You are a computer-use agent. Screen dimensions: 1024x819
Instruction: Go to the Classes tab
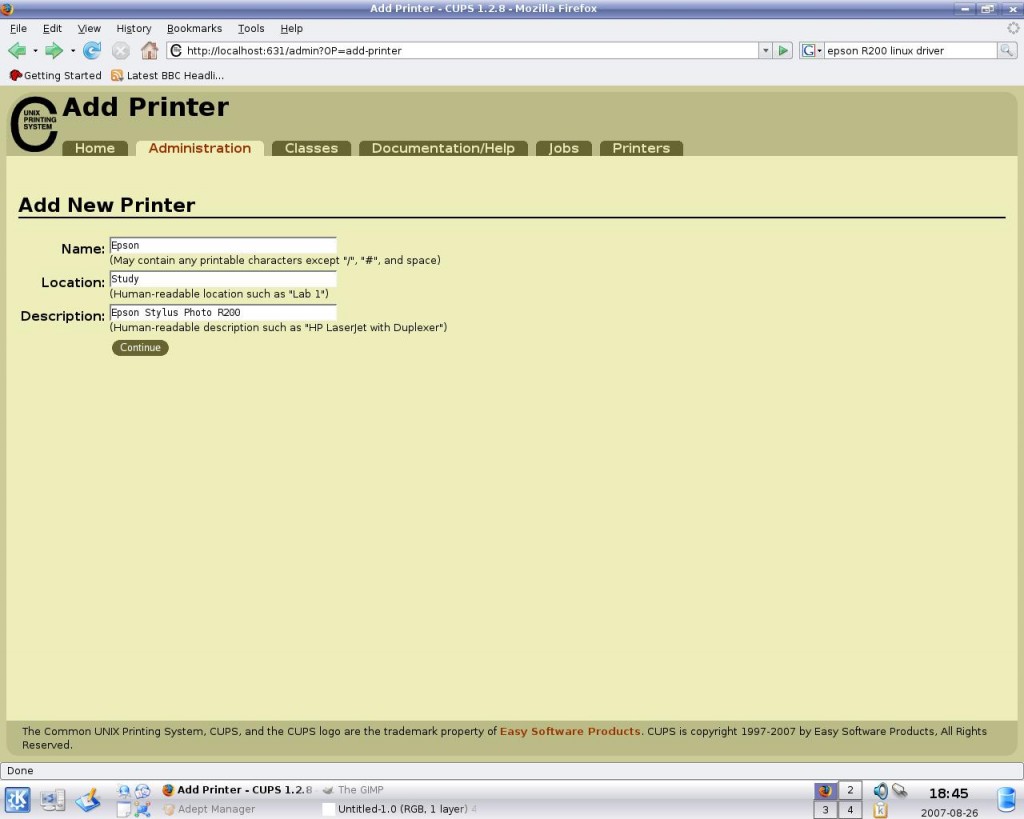312,148
